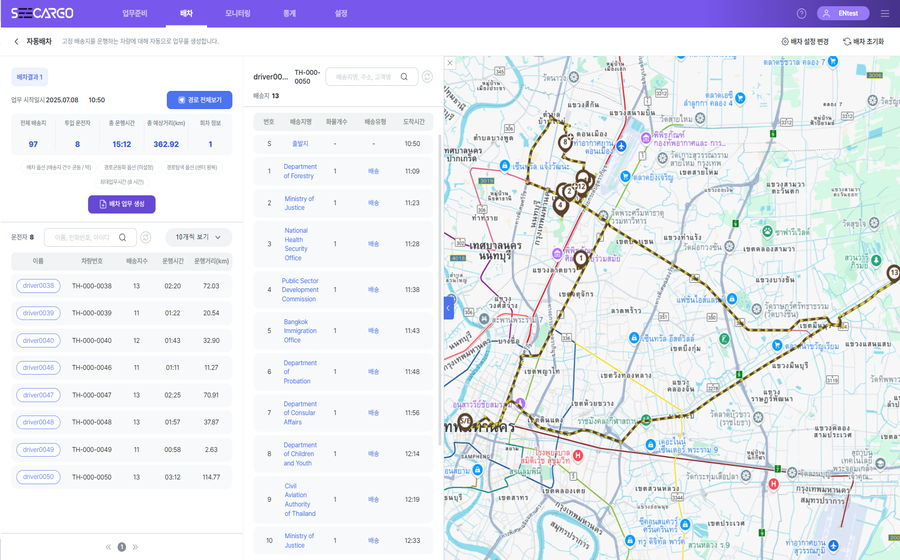Open the 10개씩 보기 page size dropdown
Screen dimensions: 900x560
tap(197, 237)
